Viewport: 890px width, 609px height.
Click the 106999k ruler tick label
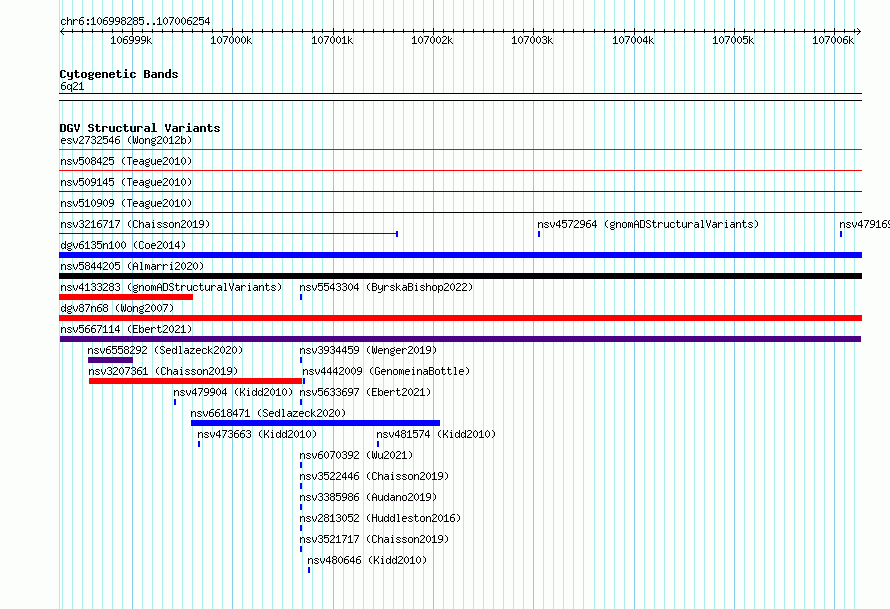click(x=131, y=40)
